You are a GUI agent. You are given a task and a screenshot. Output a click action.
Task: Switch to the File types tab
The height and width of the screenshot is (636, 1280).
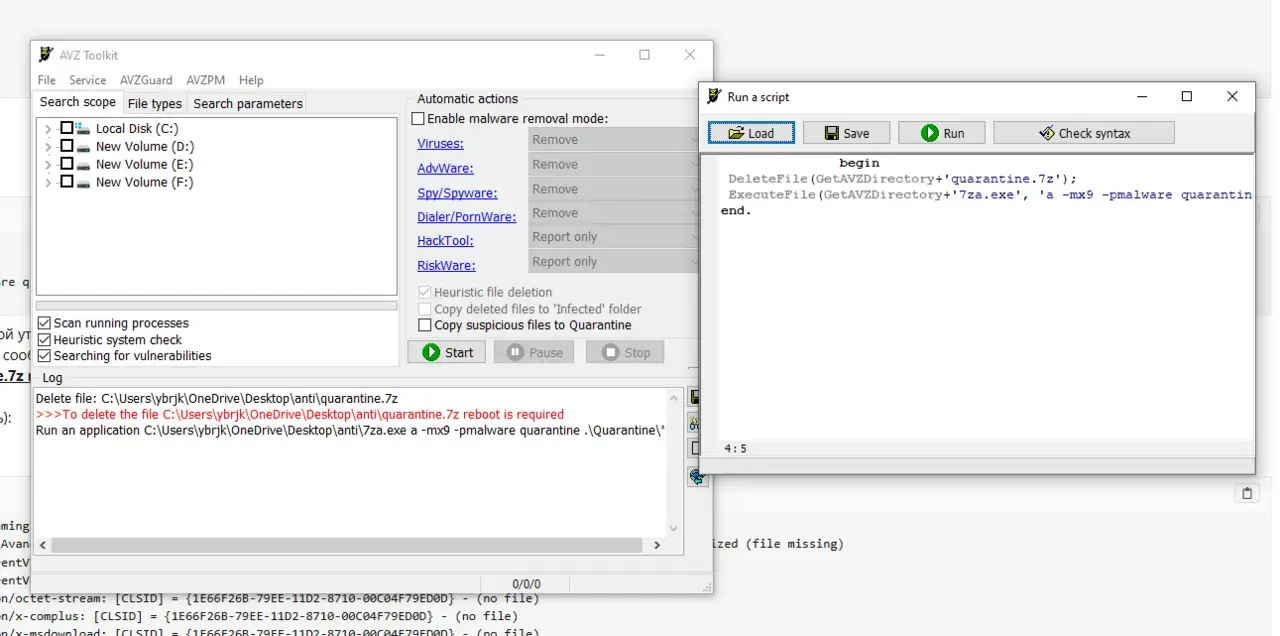155,104
